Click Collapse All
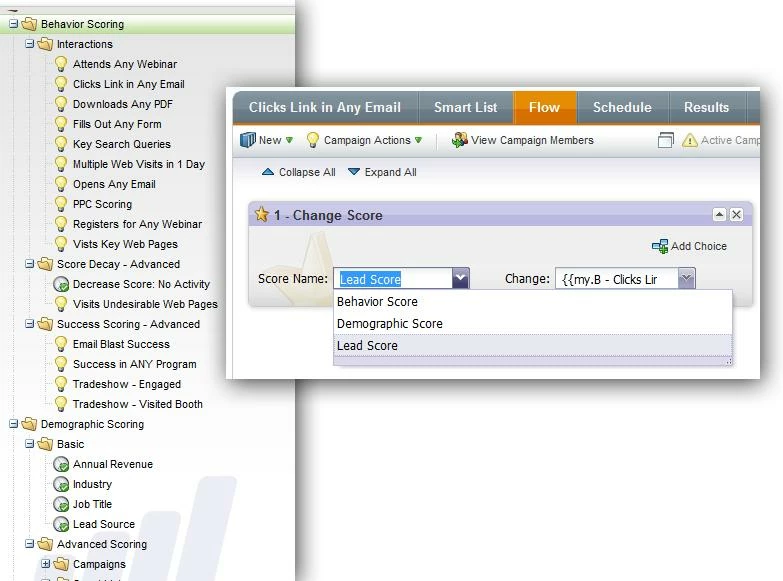 299,172
